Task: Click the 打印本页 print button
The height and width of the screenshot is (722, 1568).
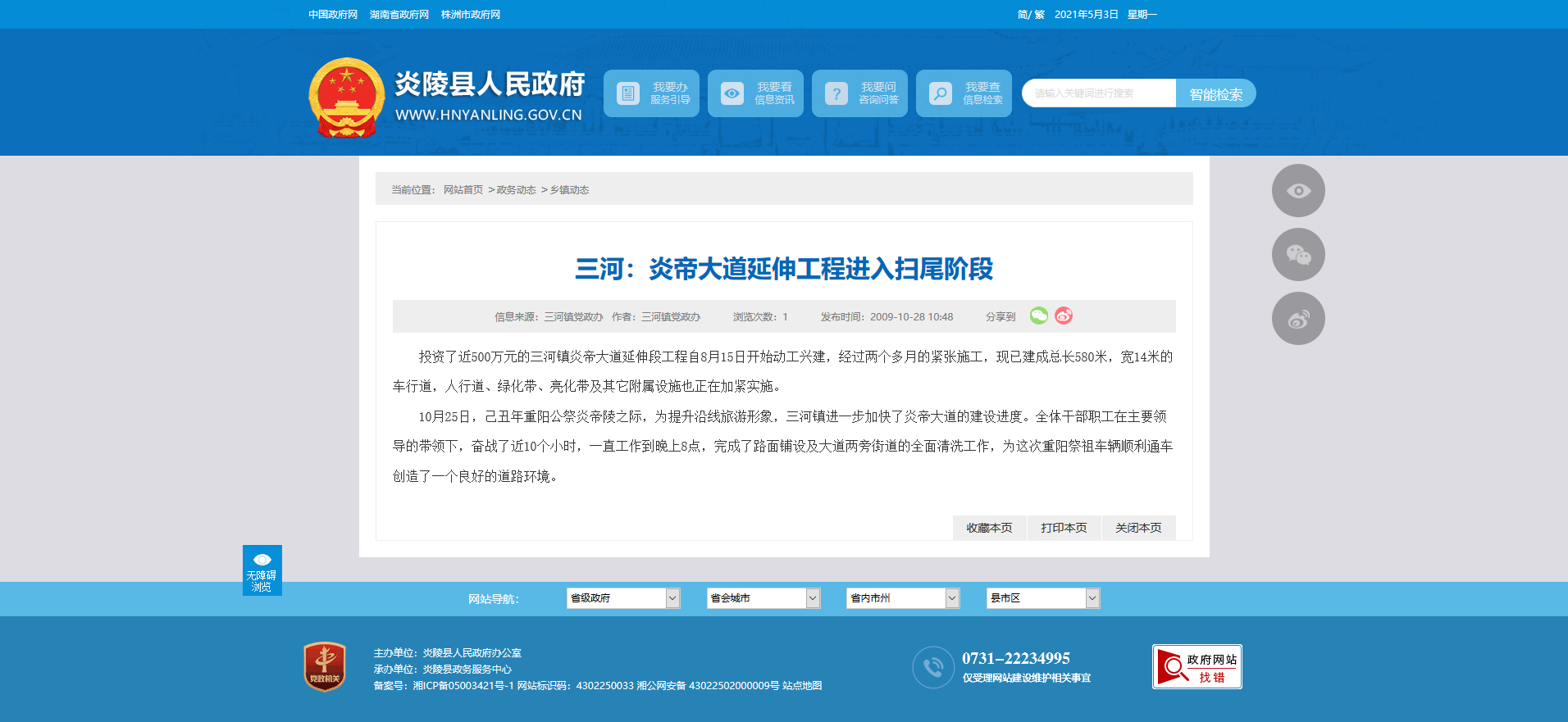Action: (1064, 528)
